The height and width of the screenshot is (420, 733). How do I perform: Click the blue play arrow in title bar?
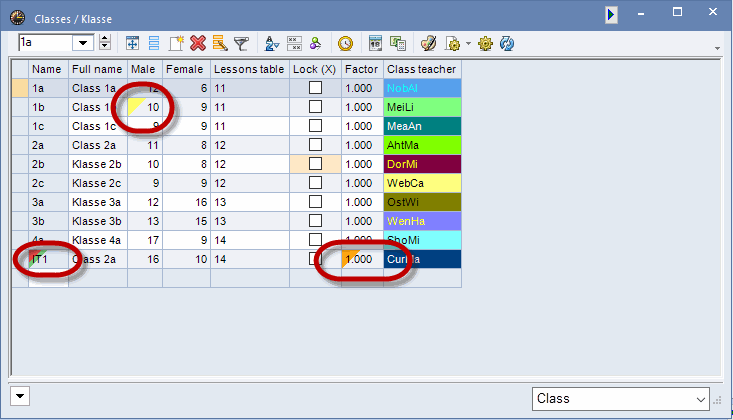(x=611, y=14)
